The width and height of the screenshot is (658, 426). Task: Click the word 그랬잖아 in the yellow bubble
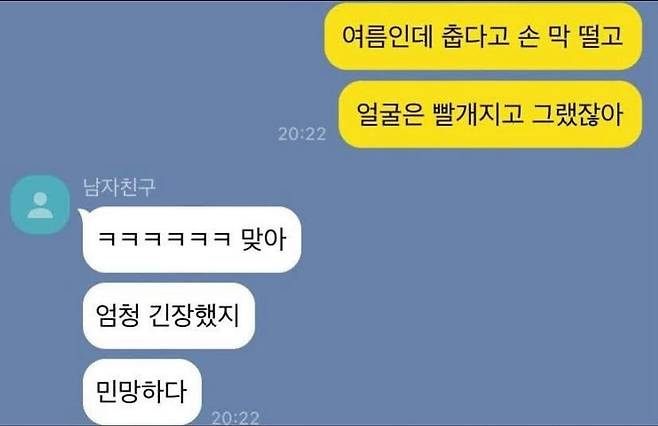[x=577, y=114]
